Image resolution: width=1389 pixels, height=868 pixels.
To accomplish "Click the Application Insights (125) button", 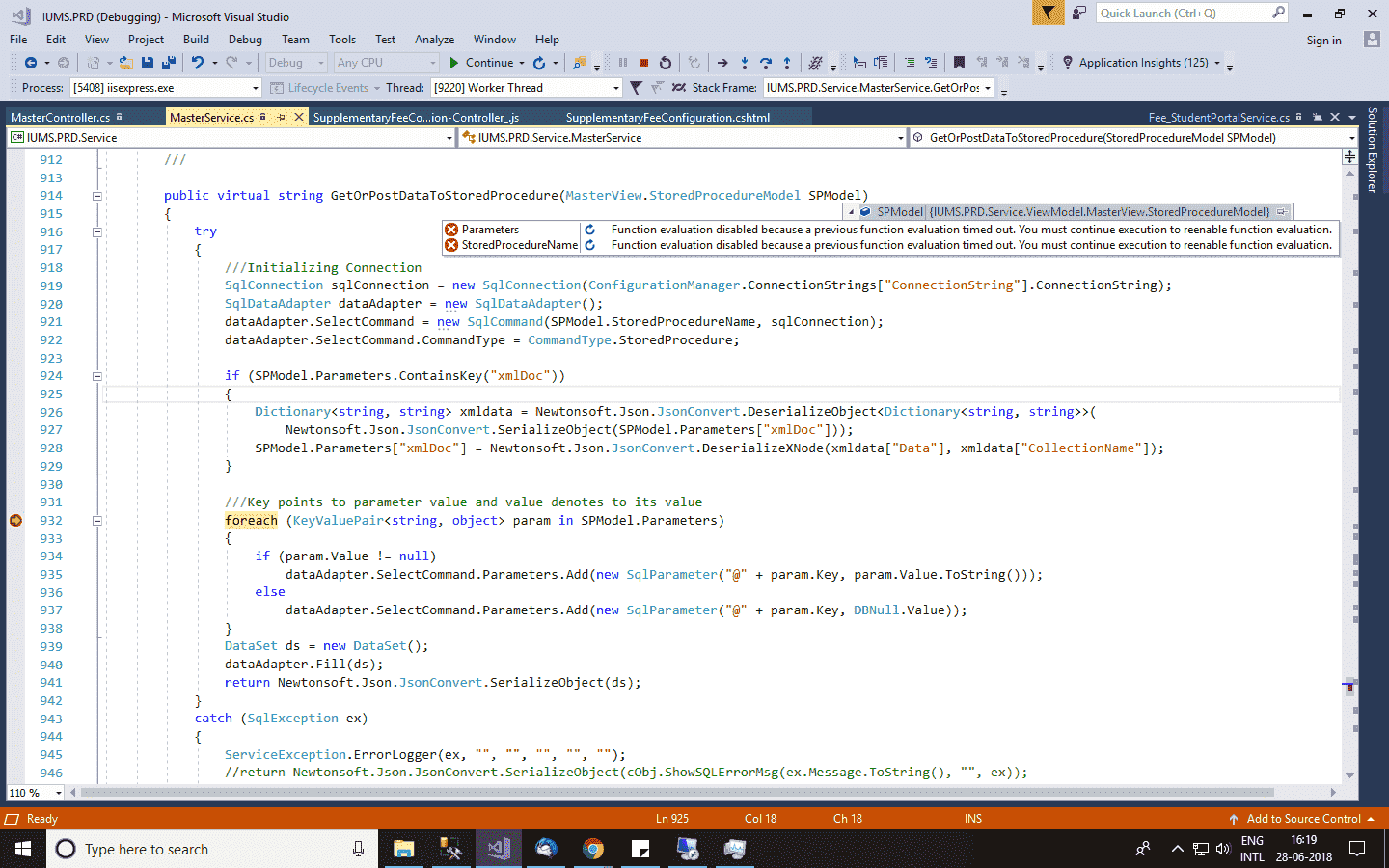I will (x=1142, y=63).
